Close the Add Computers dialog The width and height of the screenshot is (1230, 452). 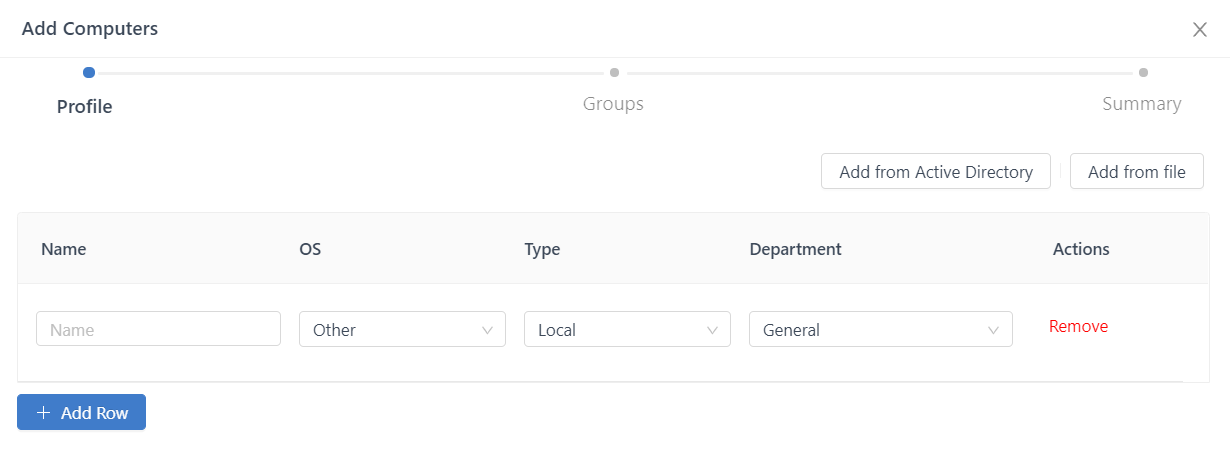click(1200, 30)
